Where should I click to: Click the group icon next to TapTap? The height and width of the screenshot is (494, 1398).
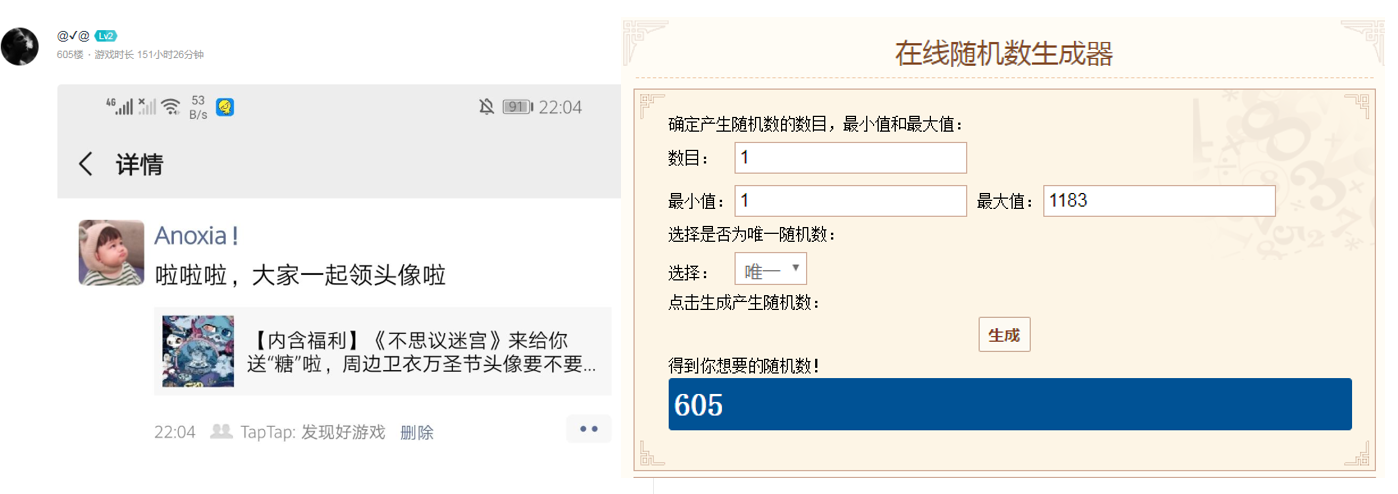pyautogui.click(x=221, y=431)
